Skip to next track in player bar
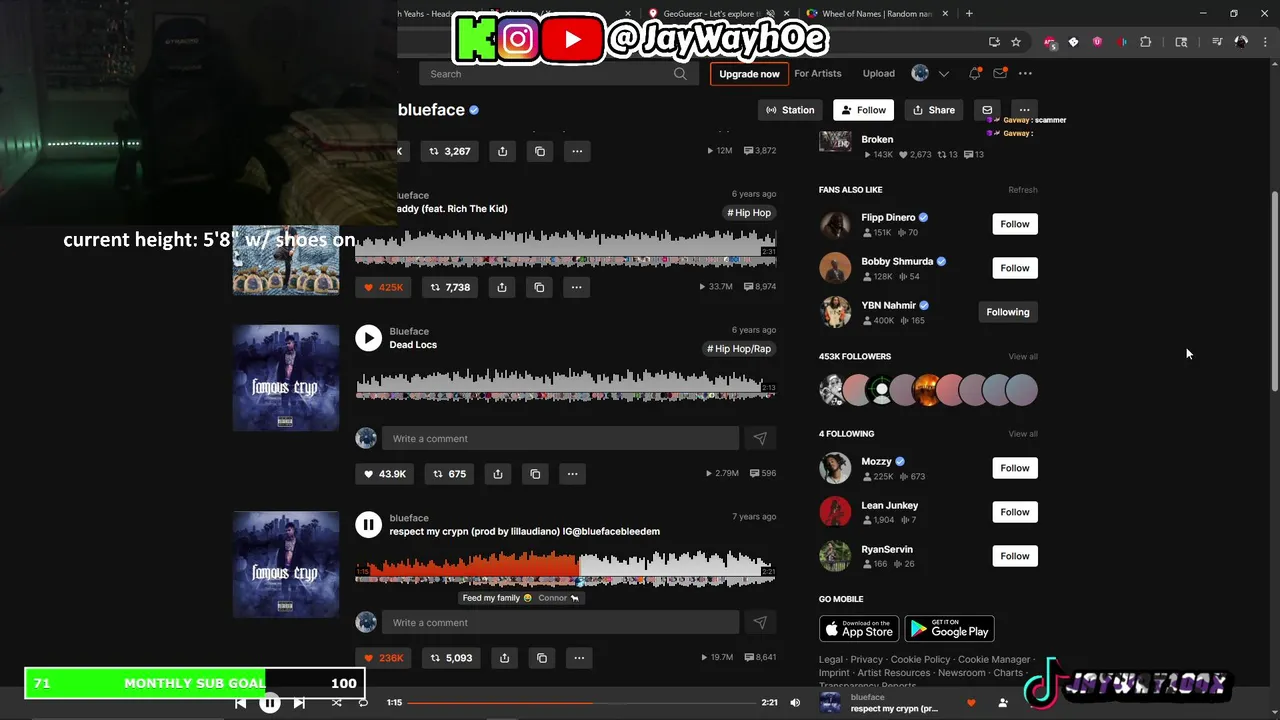Image resolution: width=1280 pixels, height=720 pixels. point(299,703)
